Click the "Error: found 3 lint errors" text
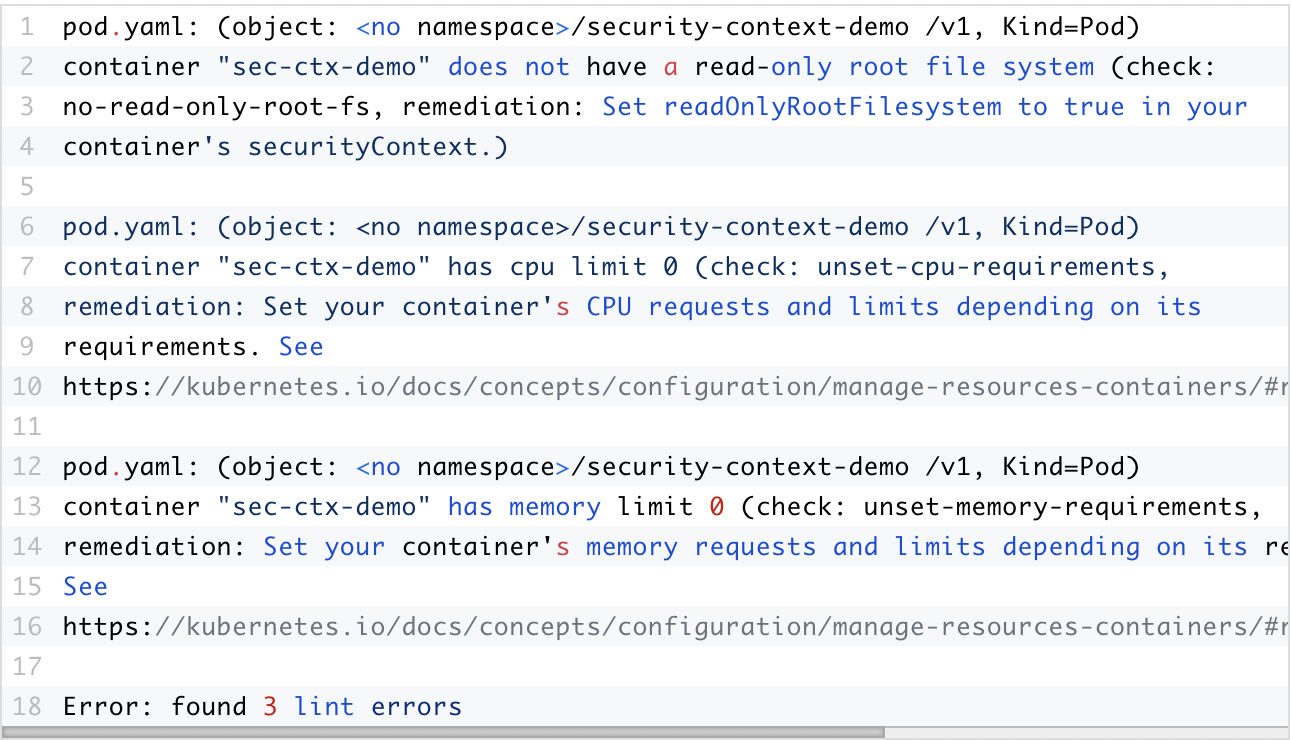Screen dimensions: 1292x740 coord(262,707)
